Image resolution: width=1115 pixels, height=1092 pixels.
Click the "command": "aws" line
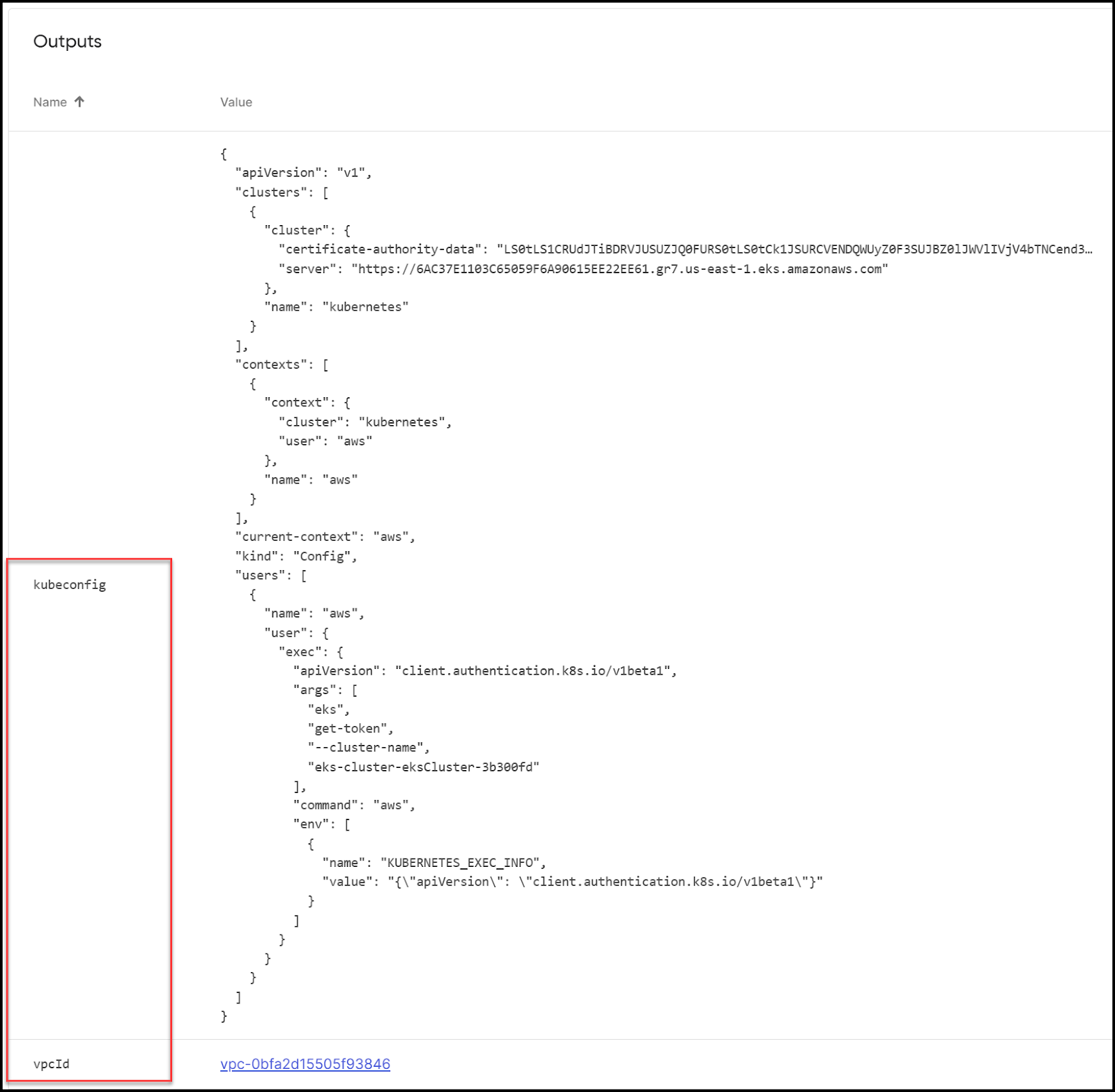tap(354, 806)
